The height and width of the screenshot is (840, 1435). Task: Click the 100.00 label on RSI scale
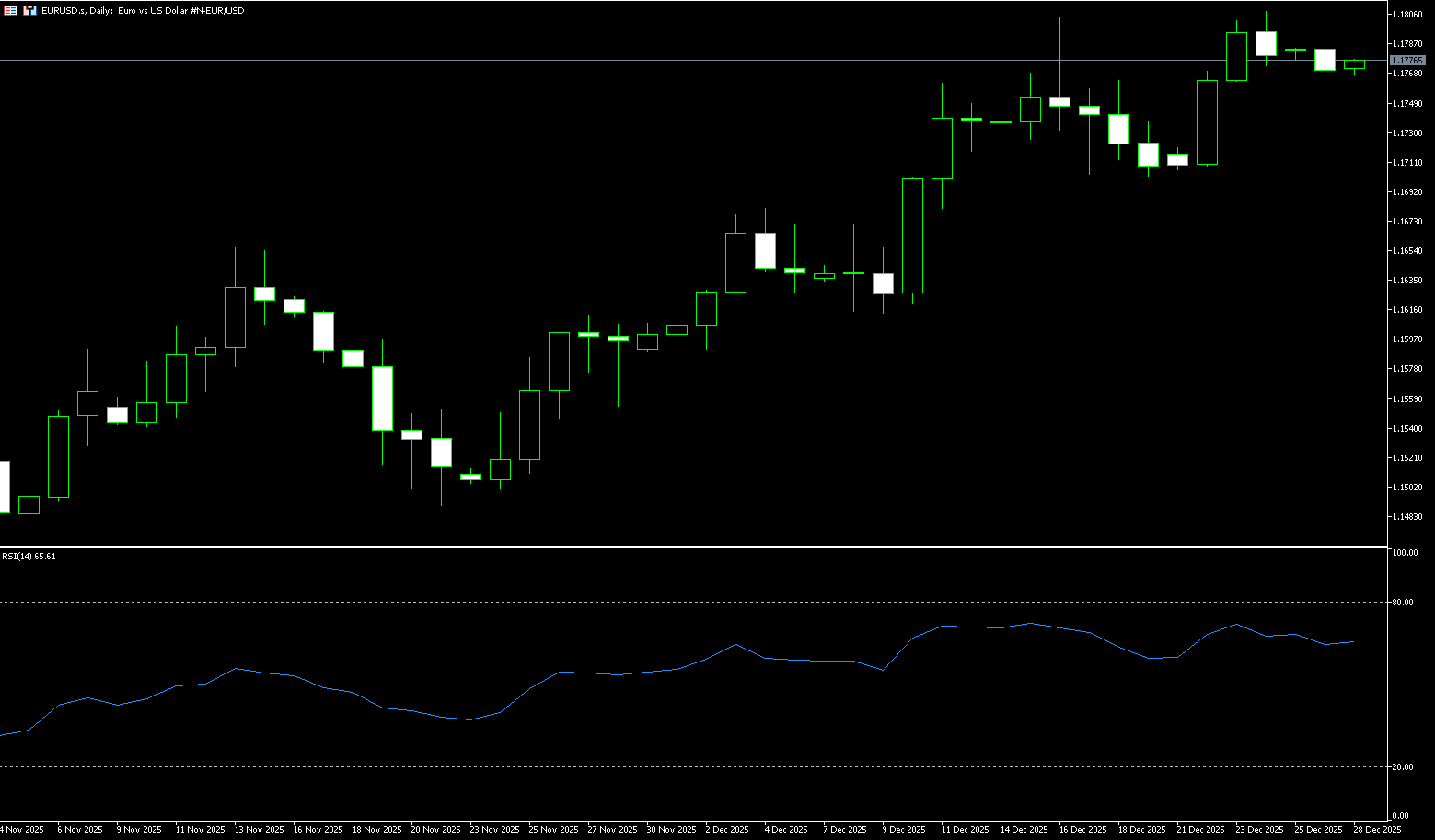tap(1405, 553)
